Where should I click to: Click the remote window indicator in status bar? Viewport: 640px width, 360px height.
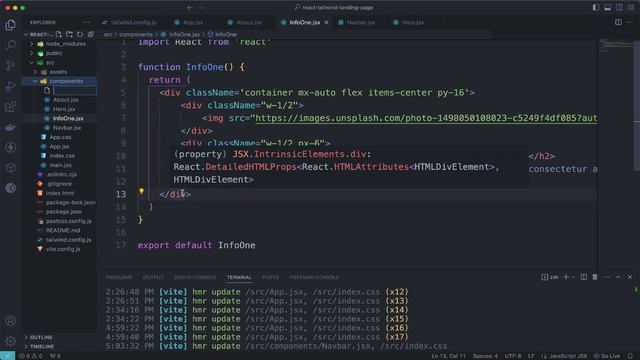pos(7,356)
